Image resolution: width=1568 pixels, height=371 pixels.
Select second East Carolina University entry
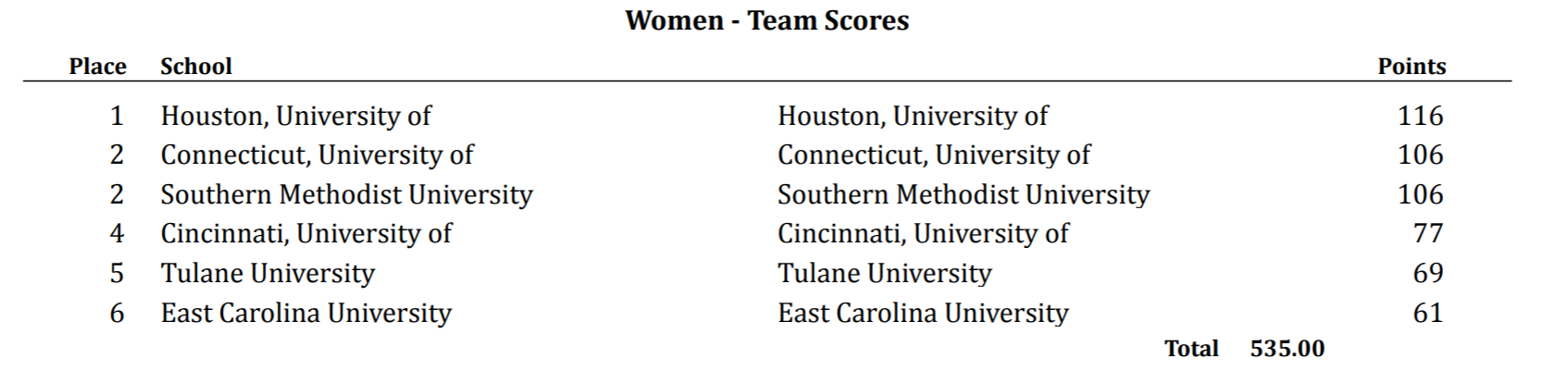point(923,313)
